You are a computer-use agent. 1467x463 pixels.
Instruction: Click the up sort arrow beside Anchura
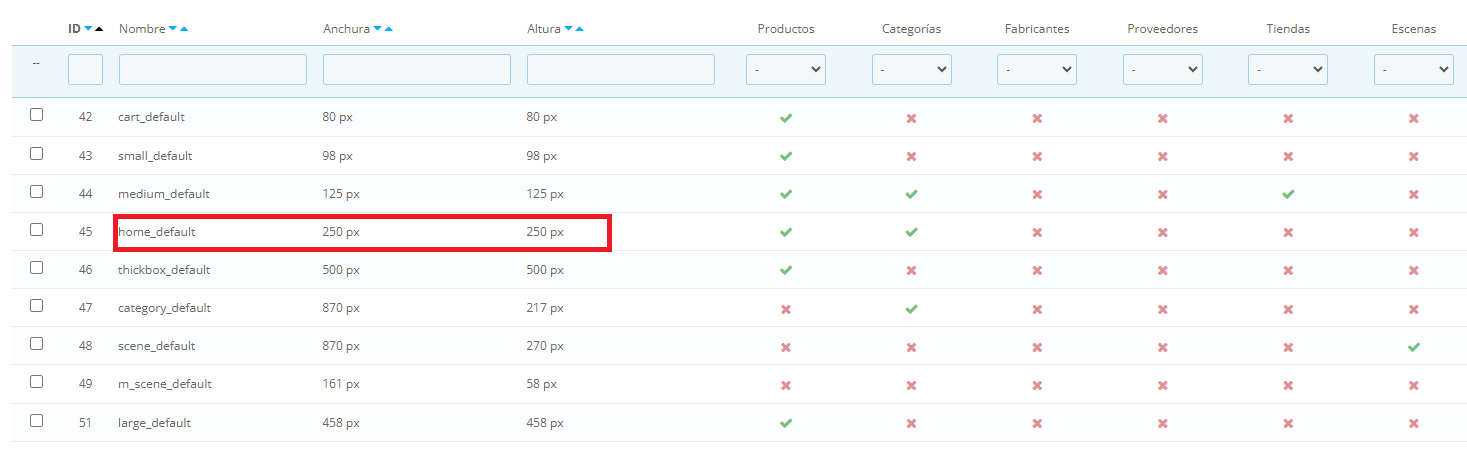(x=388, y=29)
